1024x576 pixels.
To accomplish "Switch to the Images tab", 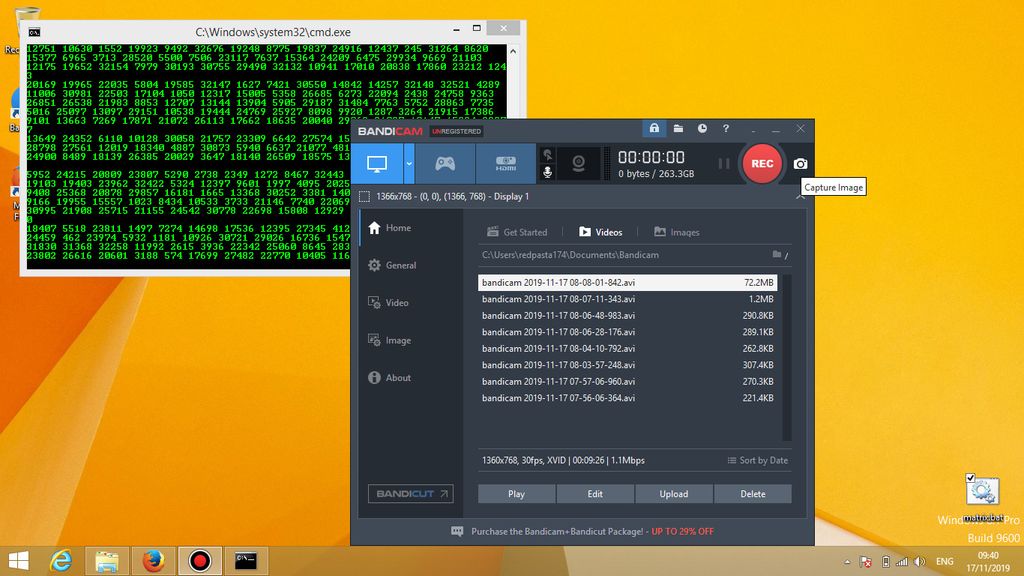I will (677, 232).
